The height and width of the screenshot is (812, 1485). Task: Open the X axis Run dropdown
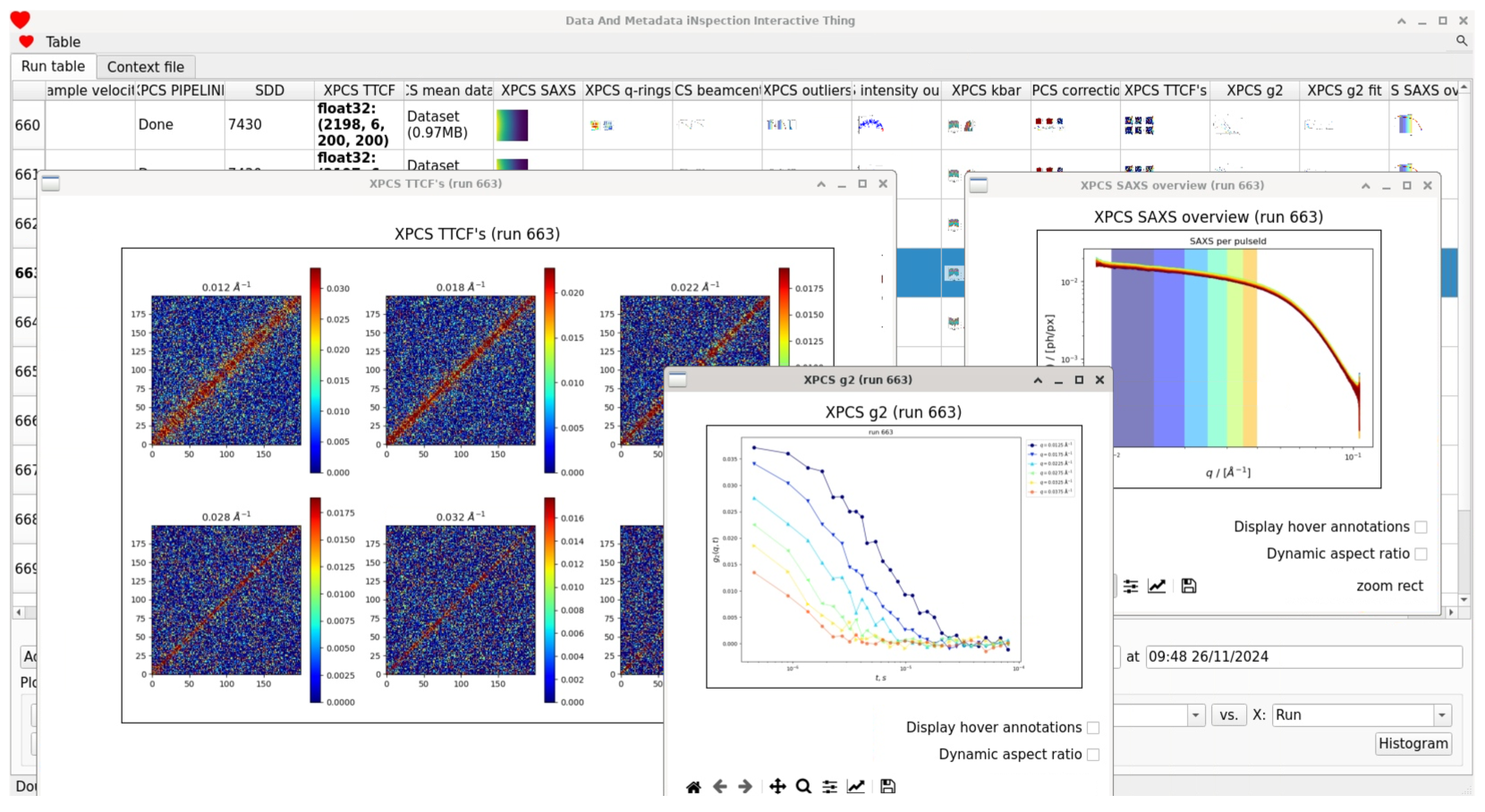[1441, 715]
